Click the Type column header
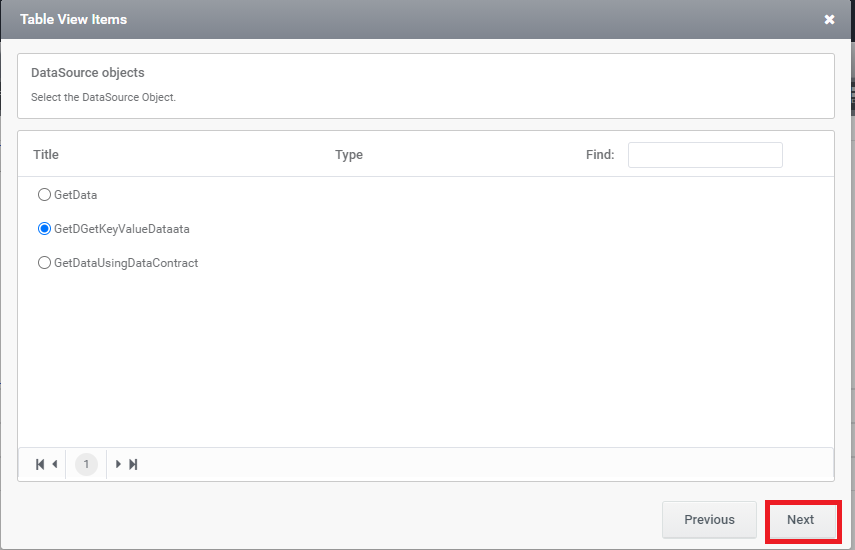 pos(349,155)
